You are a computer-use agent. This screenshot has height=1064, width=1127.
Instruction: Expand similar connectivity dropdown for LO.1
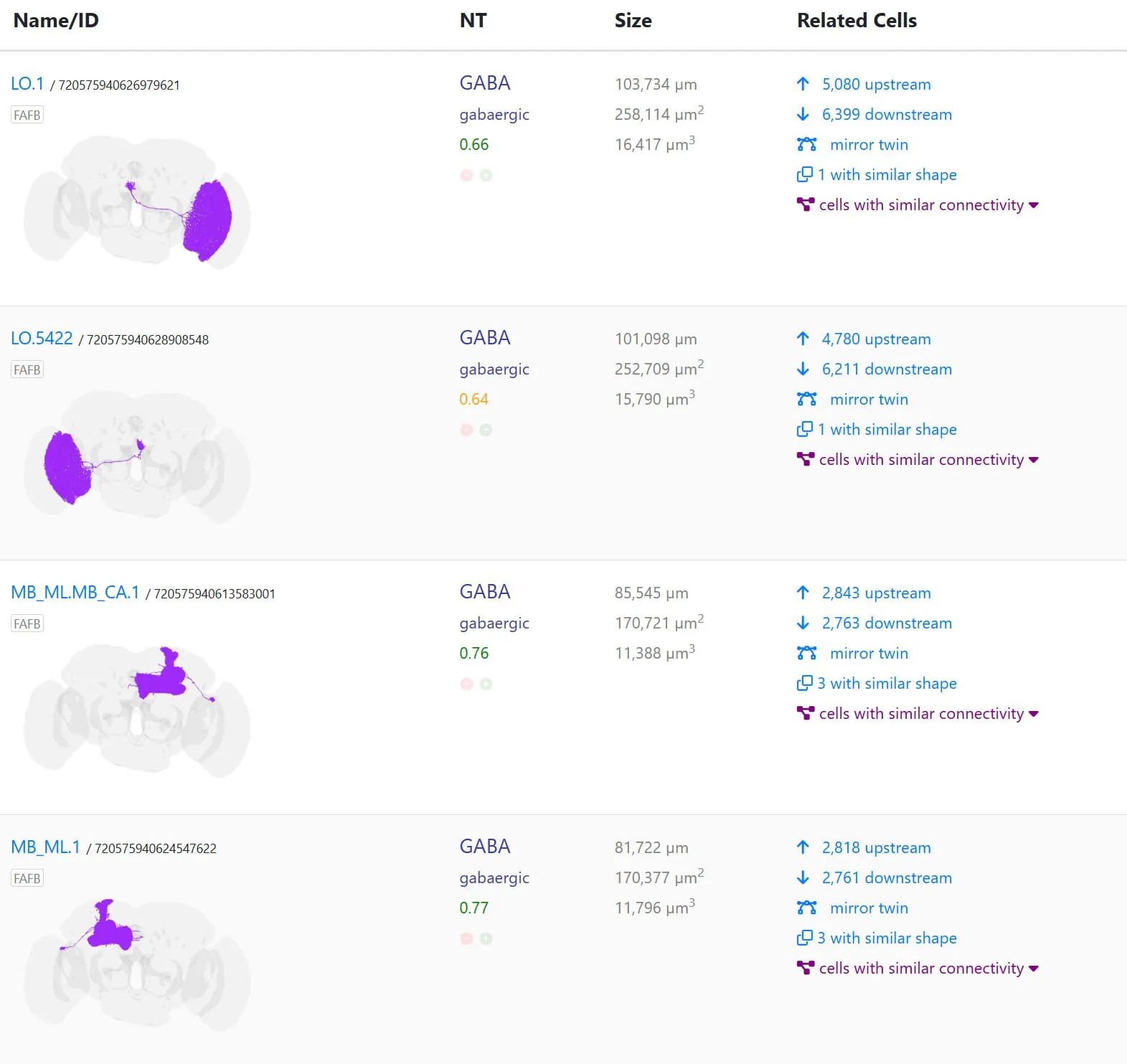point(1033,205)
